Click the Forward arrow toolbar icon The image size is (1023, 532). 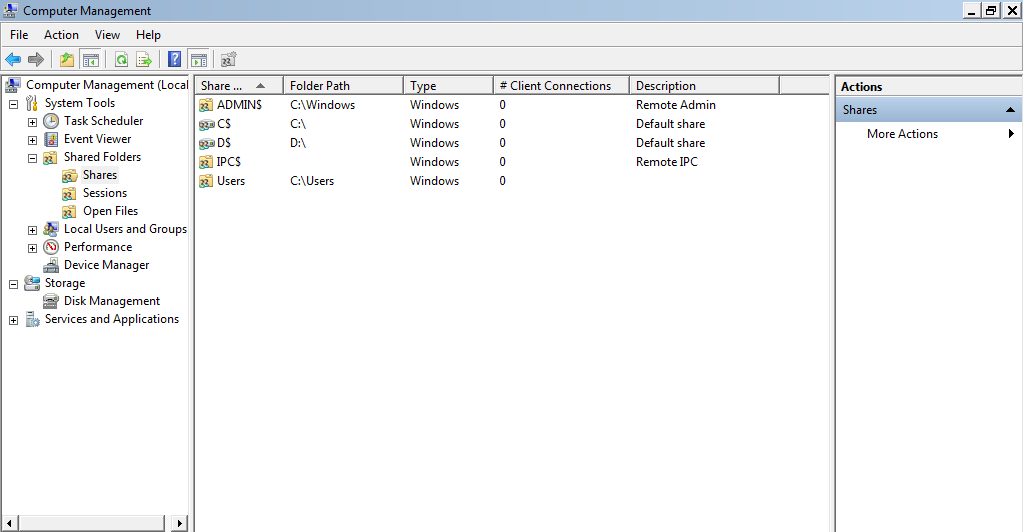pyautogui.click(x=36, y=60)
